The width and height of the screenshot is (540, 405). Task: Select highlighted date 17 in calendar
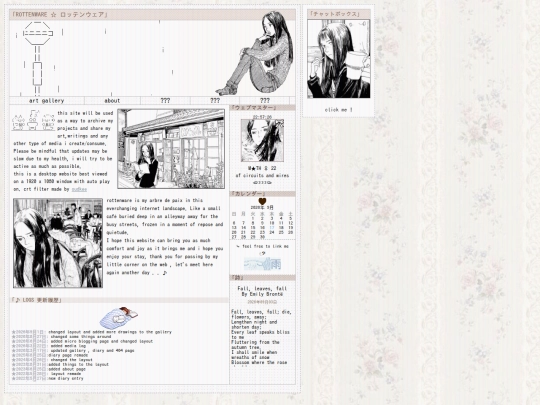[272, 228]
